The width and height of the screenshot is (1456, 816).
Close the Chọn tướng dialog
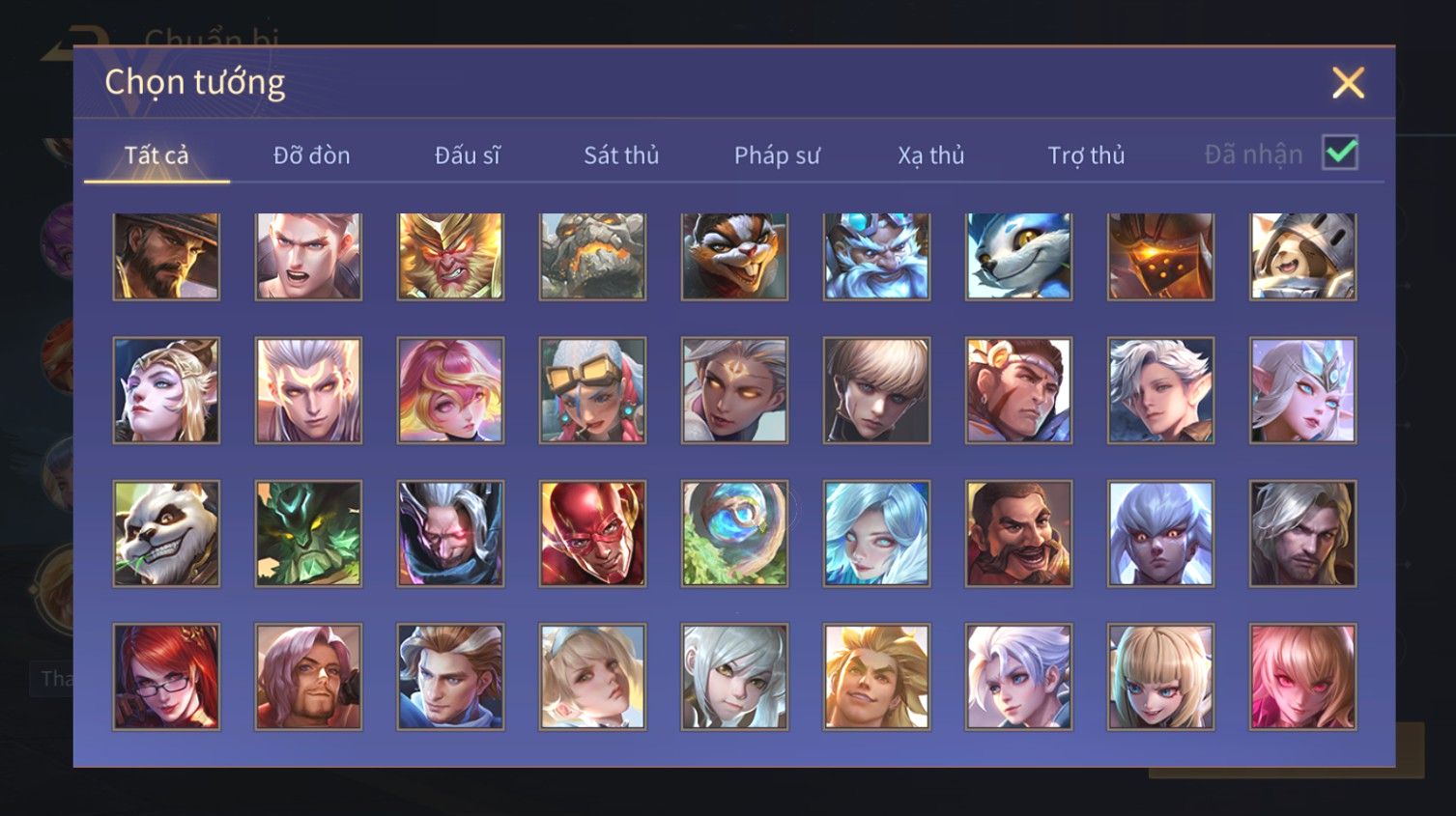pos(1348,83)
